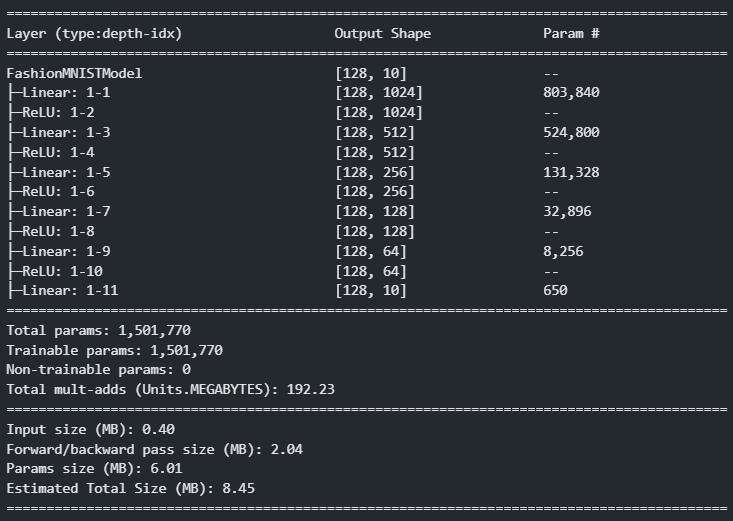The width and height of the screenshot is (733, 521).
Task: Click output shape of ReLU: 1-6
Action: tap(375, 191)
